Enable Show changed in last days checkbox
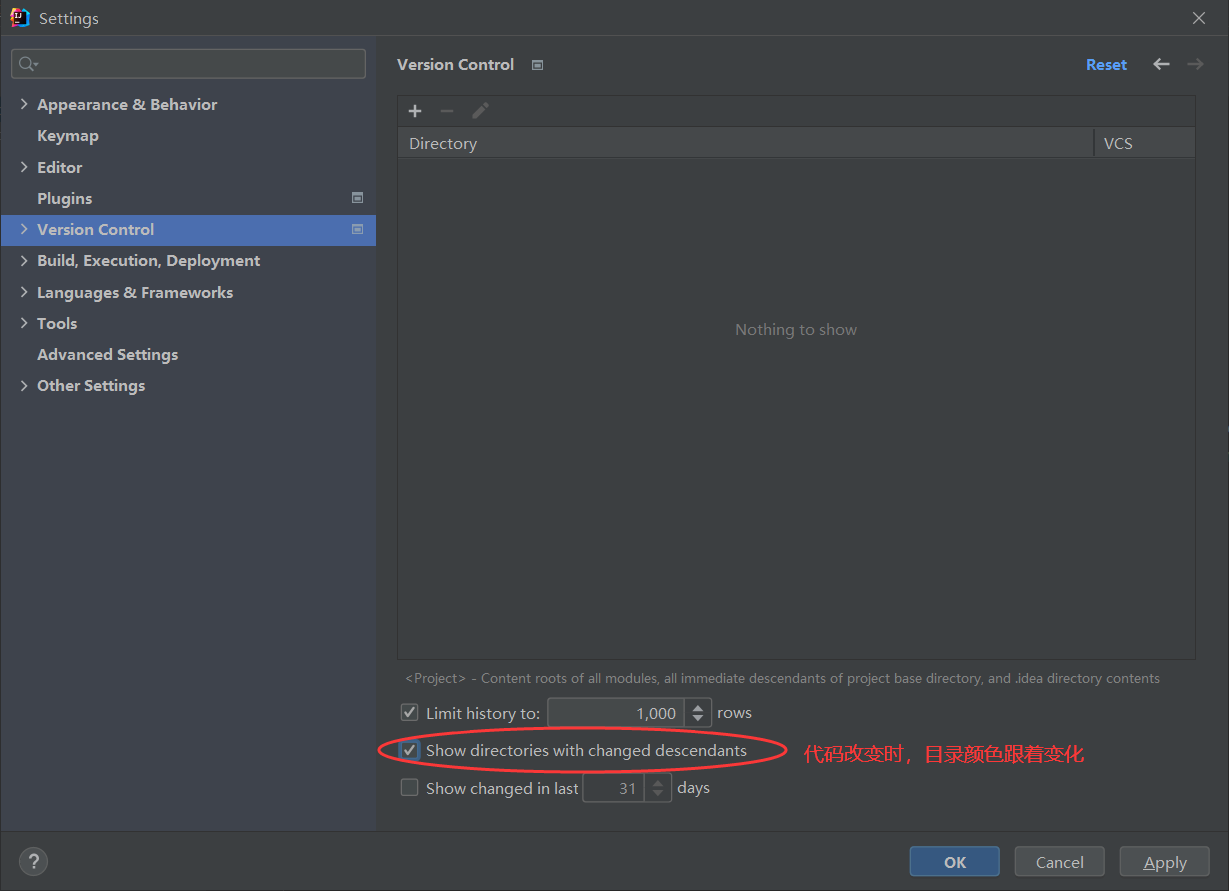This screenshot has width=1229, height=891. click(409, 788)
